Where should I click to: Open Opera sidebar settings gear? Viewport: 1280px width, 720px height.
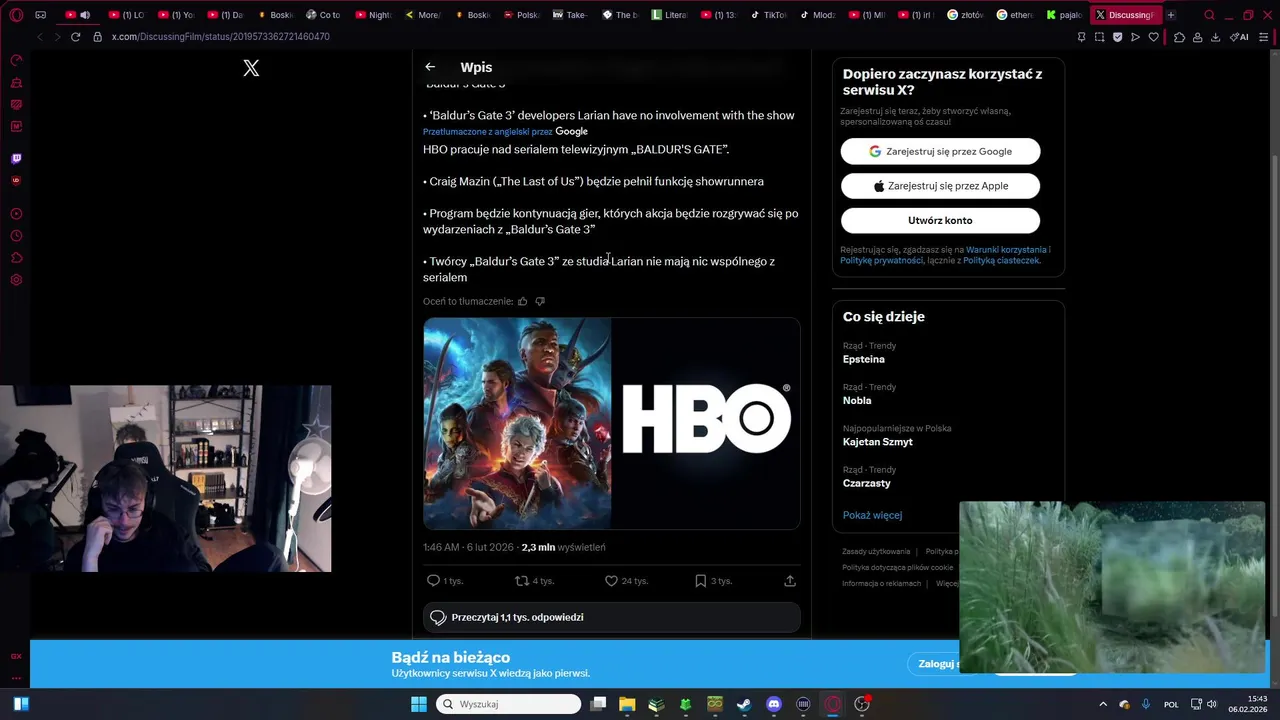(16, 280)
